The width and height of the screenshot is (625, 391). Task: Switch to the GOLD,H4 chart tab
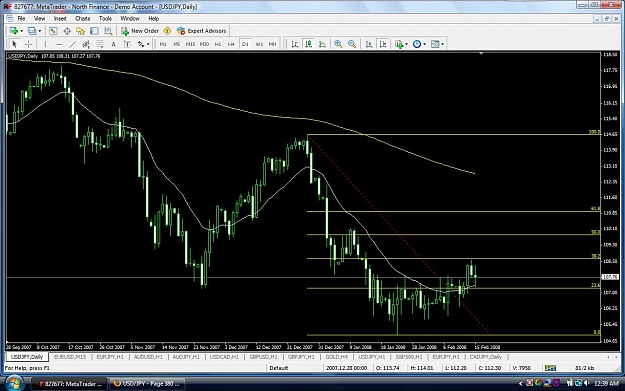tap(337, 357)
